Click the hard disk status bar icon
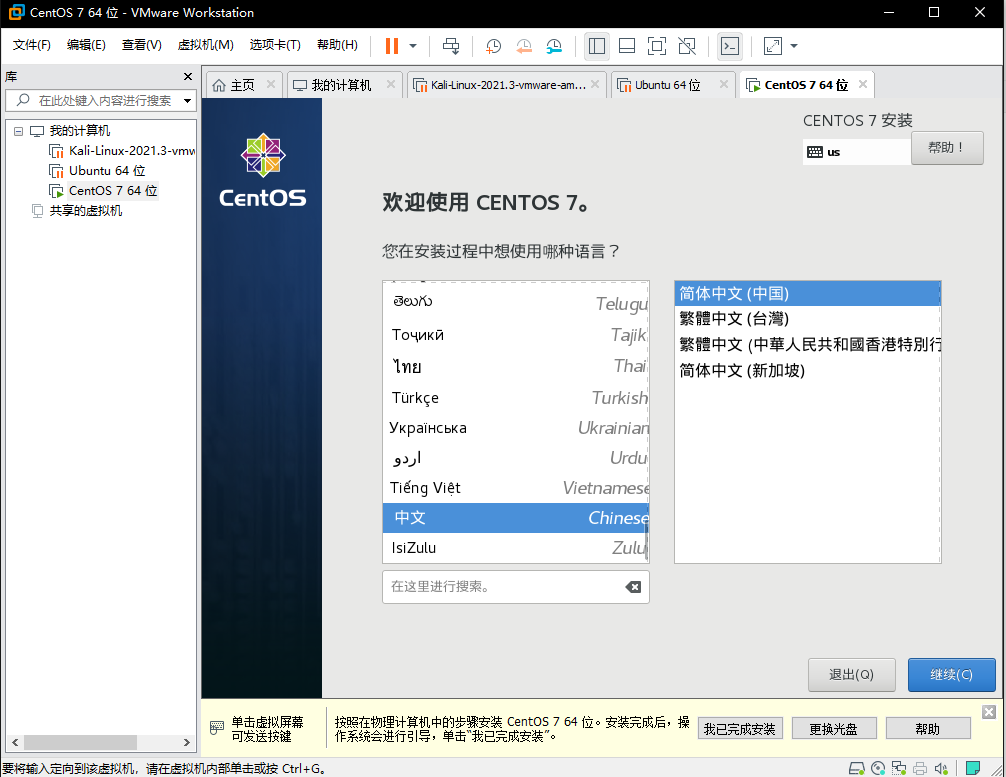Viewport: 1006px width, 777px height. pyautogui.click(x=855, y=767)
